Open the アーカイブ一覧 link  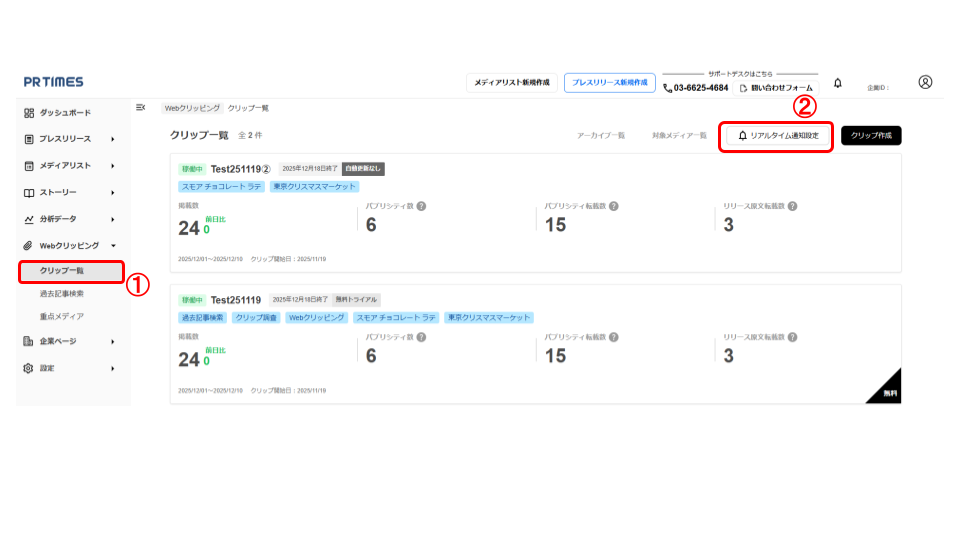tap(601, 135)
